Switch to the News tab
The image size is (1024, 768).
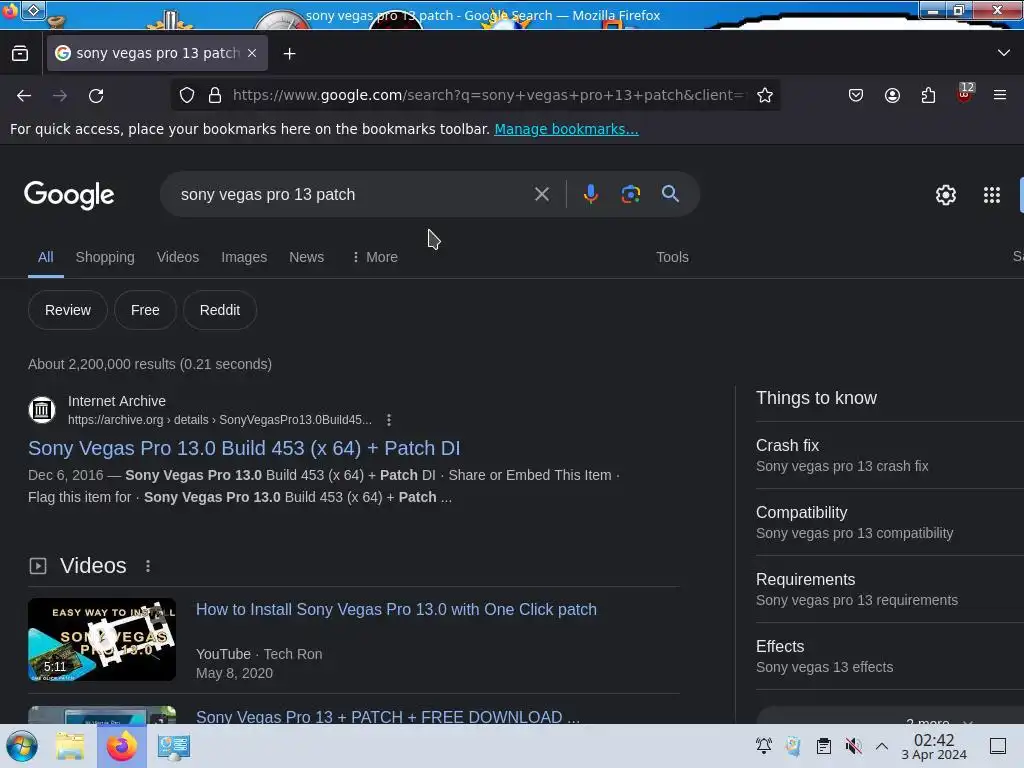[306, 257]
